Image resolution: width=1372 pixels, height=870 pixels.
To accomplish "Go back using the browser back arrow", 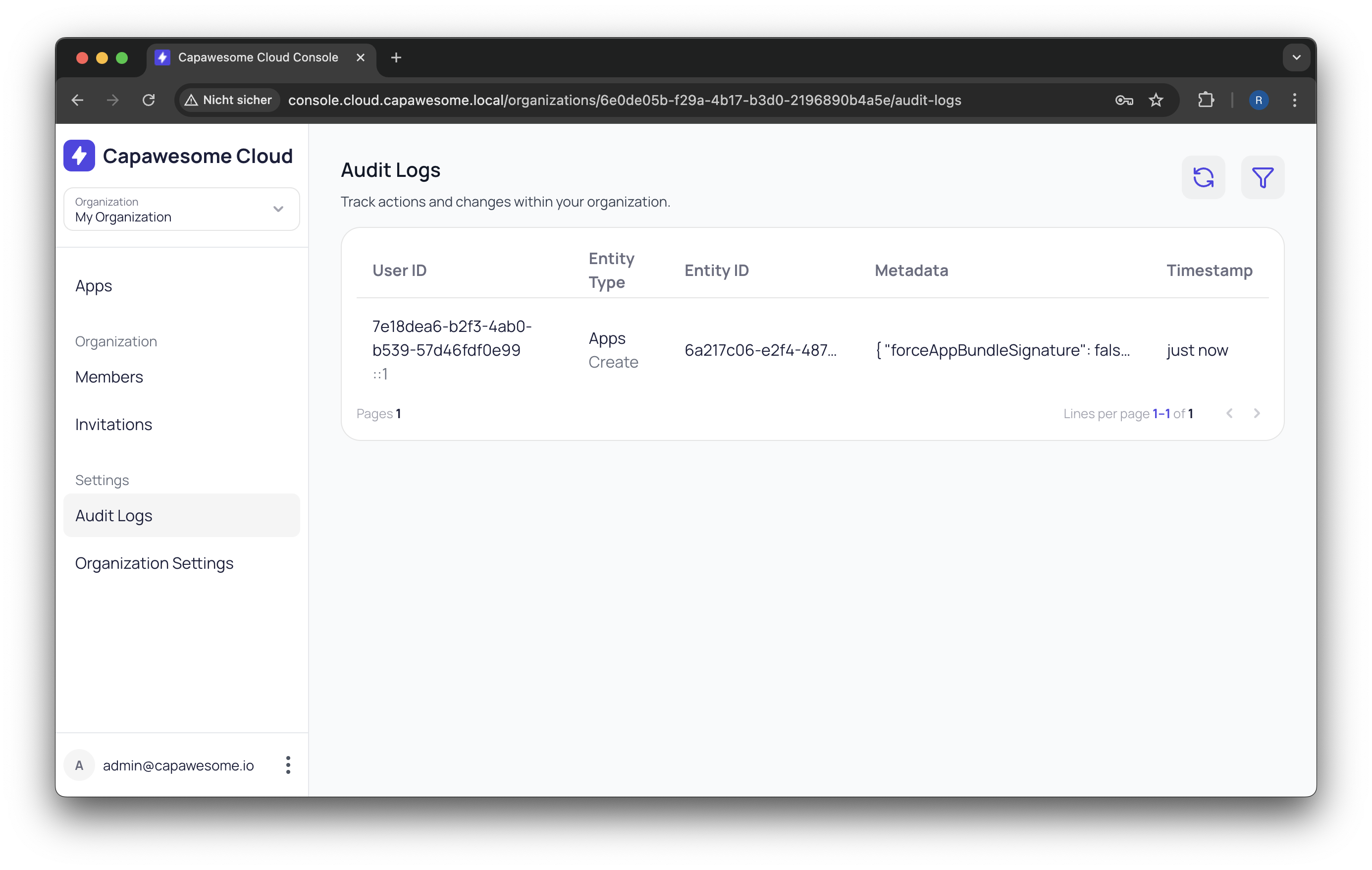I will click(77, 100).
